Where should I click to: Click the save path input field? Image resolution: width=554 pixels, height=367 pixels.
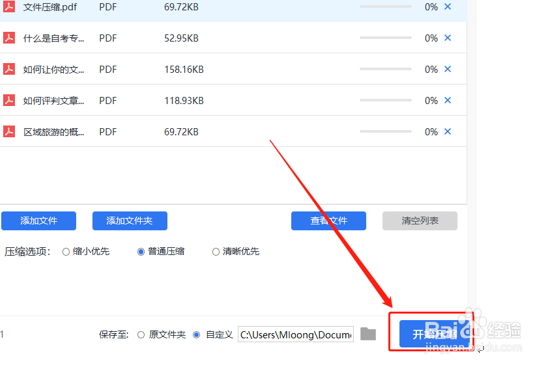point(296,335)
